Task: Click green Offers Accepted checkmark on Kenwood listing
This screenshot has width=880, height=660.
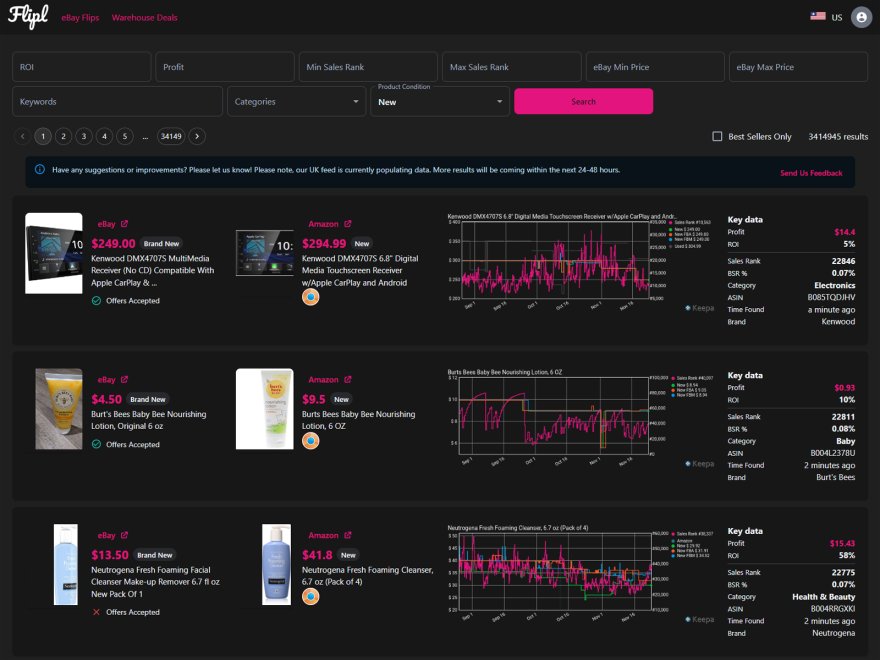Action: click(x=97, y=301)
